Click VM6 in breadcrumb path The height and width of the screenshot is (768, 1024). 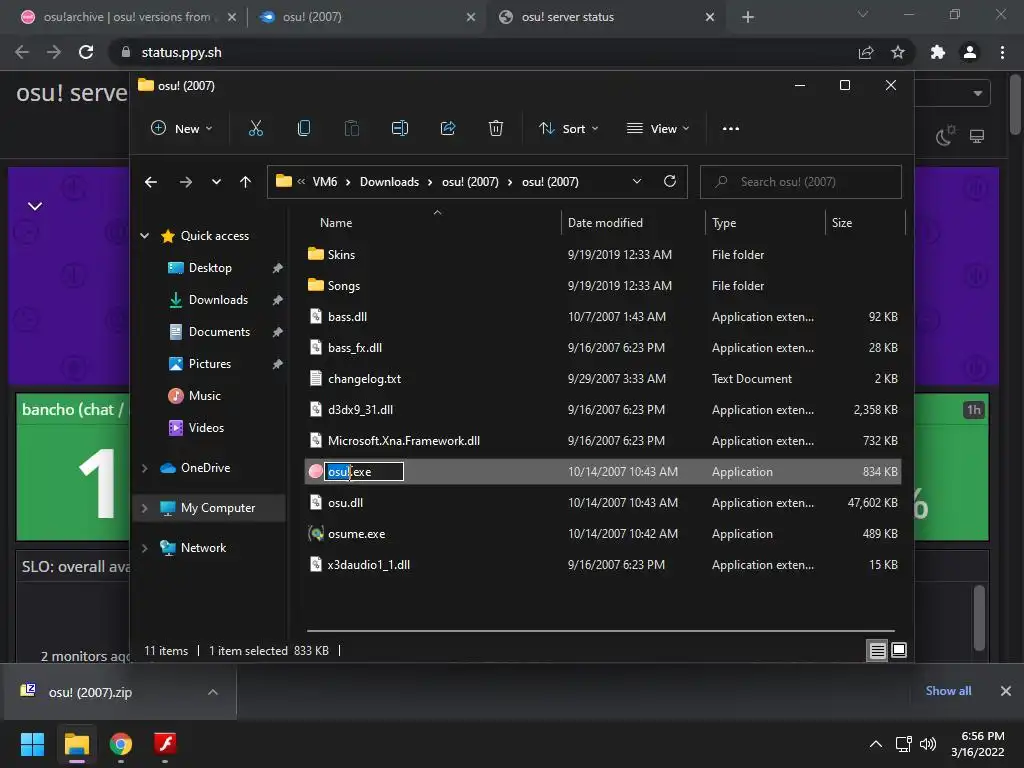[325, 182]
